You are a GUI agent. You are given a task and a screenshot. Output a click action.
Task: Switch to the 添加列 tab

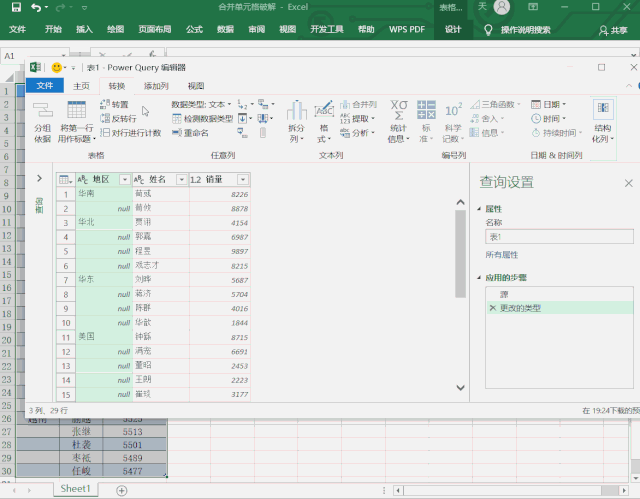tap(156, 86)
